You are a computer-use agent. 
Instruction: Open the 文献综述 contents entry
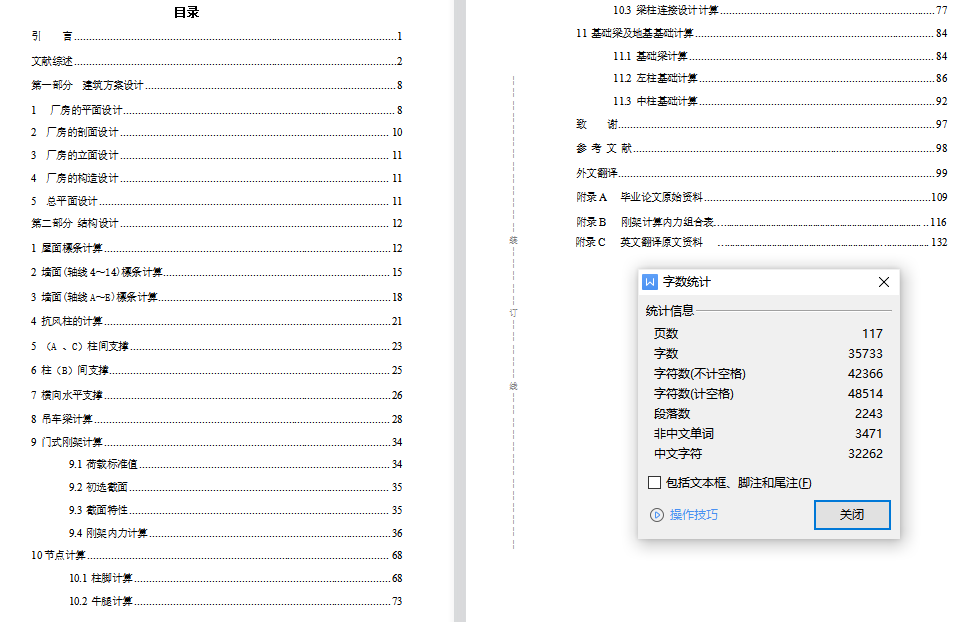(52, 61)
